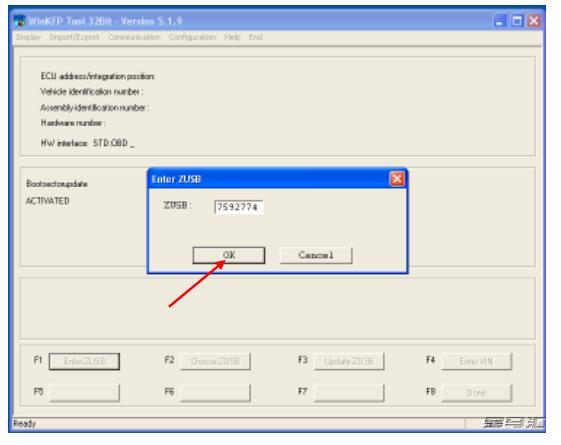Viewport: 561px width, 445px height.
Task: Open the Configuration menu
Action: coord(192,37)
